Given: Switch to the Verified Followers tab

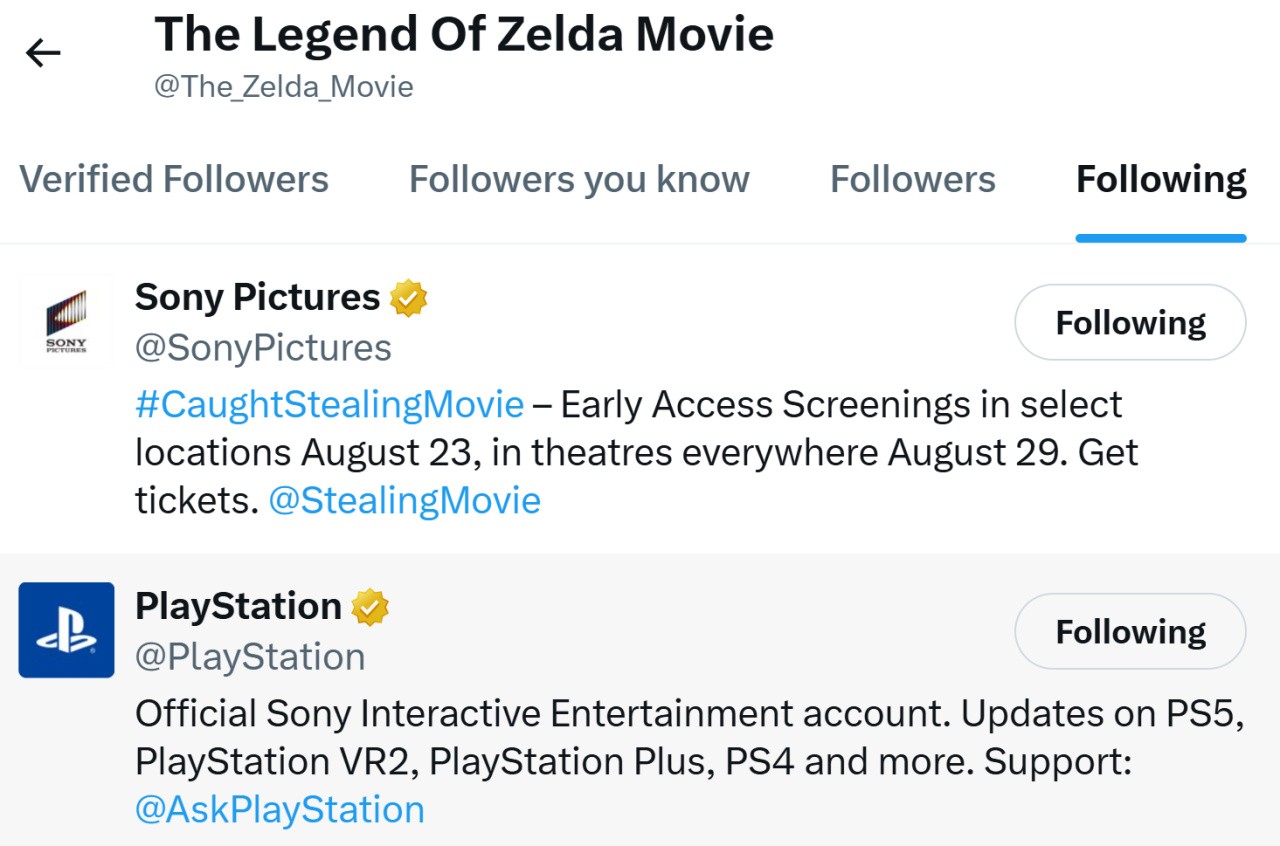Looking at the screenshot, I should point(174,180).
